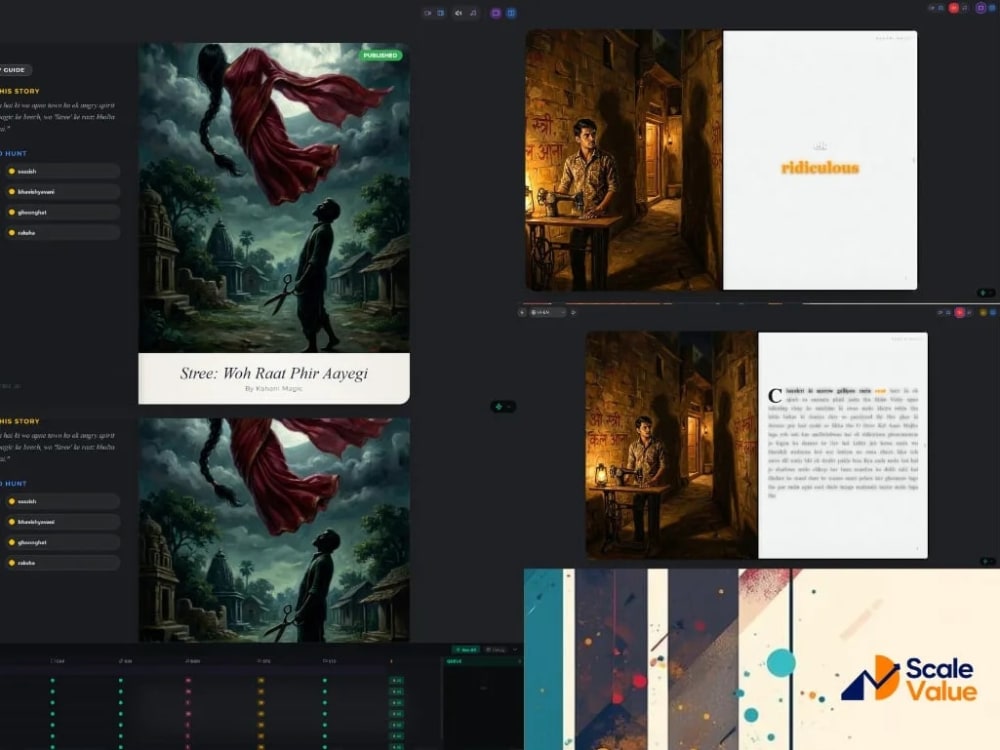Screen dimensions: 1000x750
Task: Click the 'By Kahani Magic' author line
Action: pyautogui.click(x=274, y=388)
